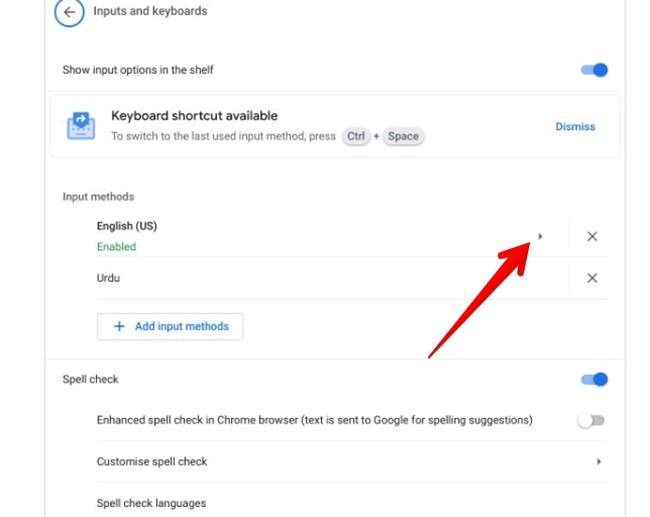The image size is (650, 517).
Task: Enable Enhanced spell check in Chrome browser
Action: (x=591, y=420)
